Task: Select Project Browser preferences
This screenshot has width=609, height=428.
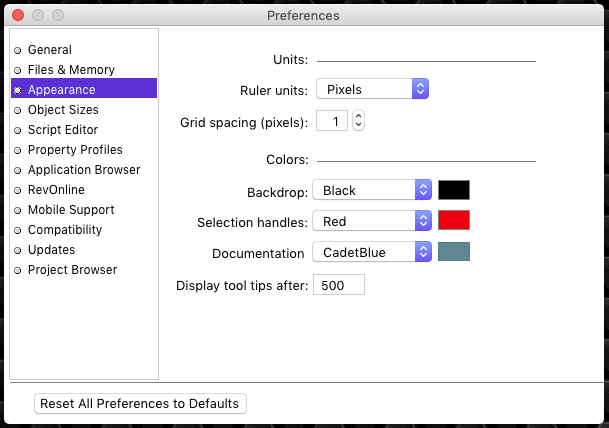Action: click(x=72, y=270)
